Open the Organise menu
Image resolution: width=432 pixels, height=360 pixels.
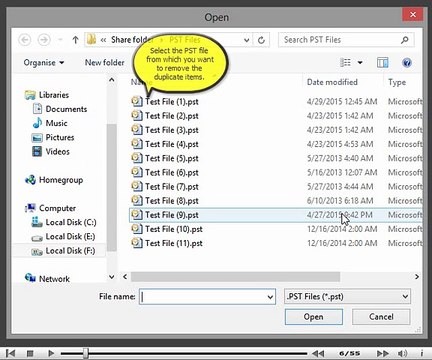coord(44,63)
